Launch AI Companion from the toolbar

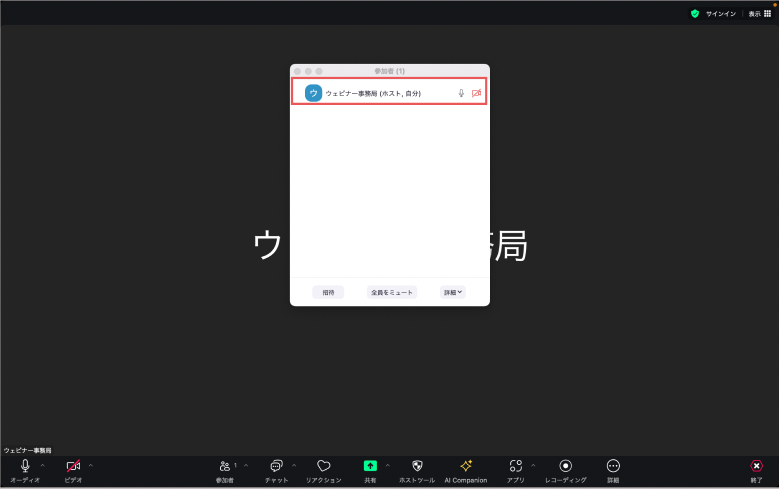[x=465, y=466]
